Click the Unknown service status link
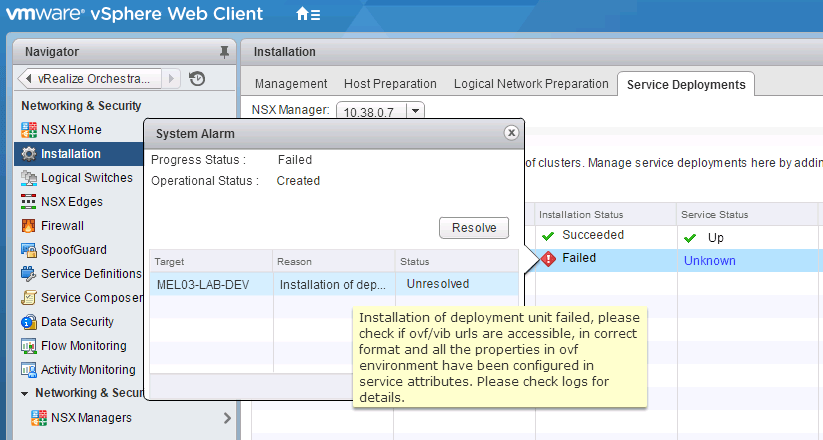Image resolution: width=823 pixels, height=440 pixels. [x=710, y=261]
